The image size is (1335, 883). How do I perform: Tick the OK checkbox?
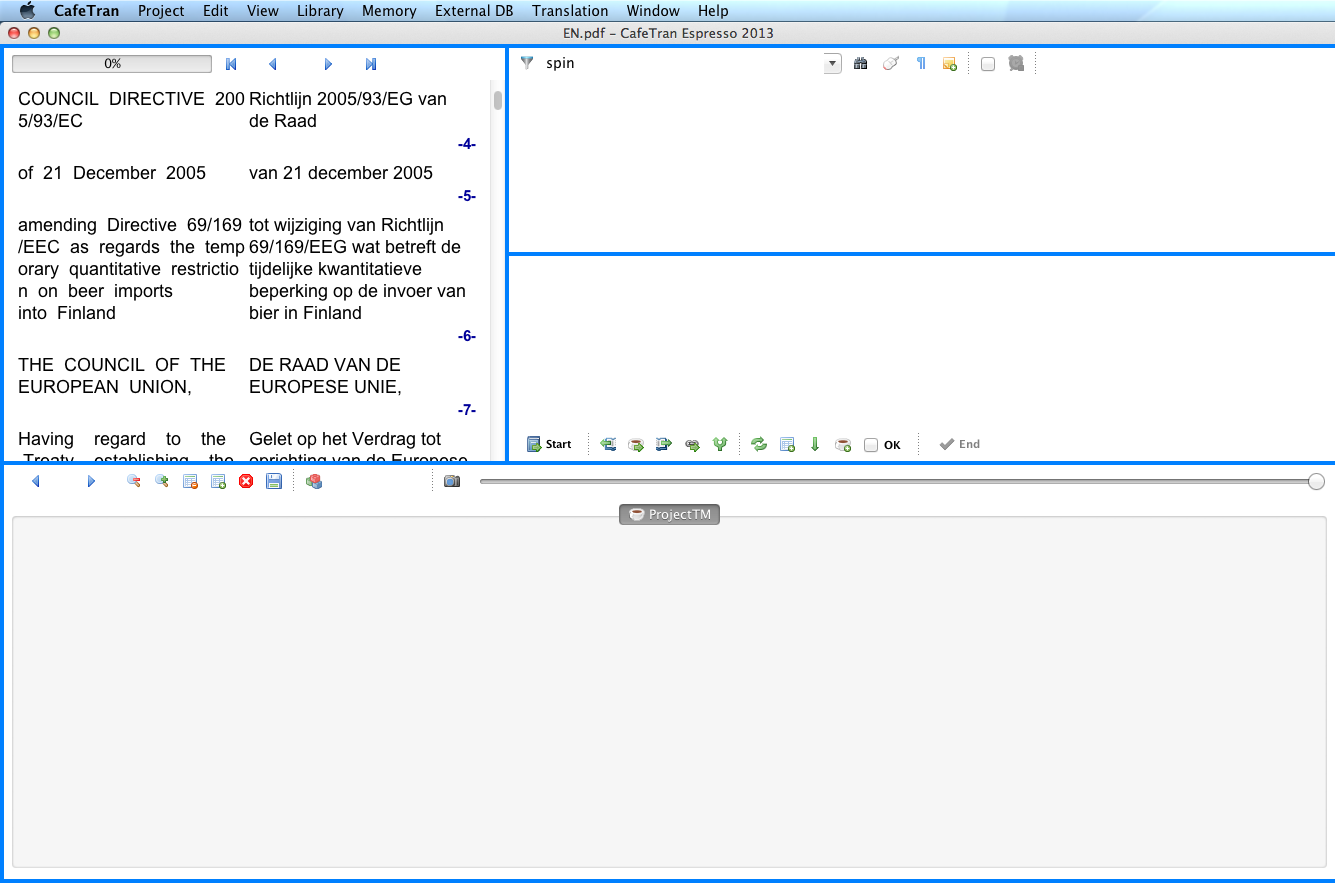coord(871,445)
